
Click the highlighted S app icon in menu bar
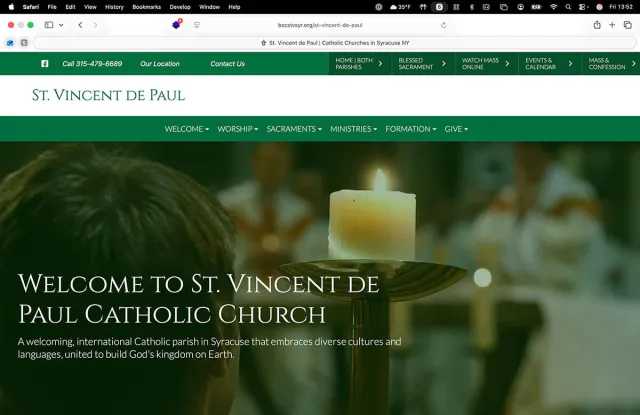(x=439, y=7)
